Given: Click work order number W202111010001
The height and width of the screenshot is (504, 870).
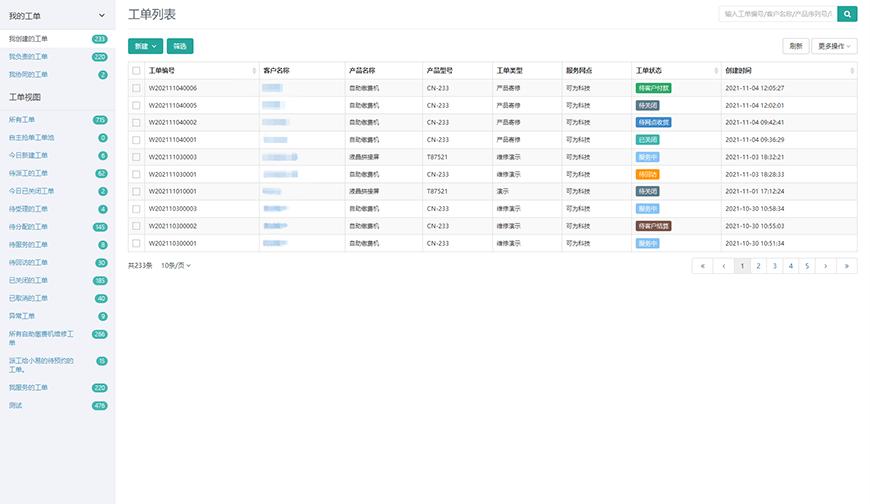Looking at the screenshot, I should click(173, 191).
